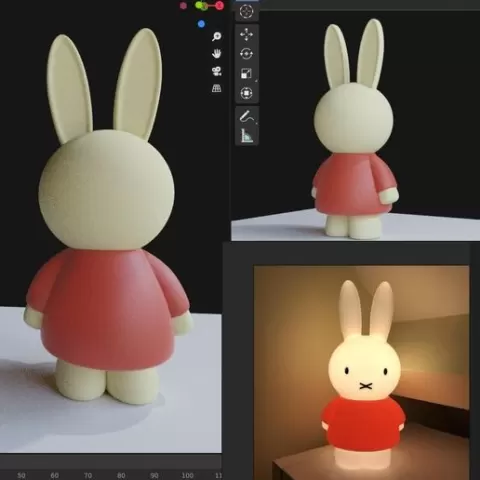Click frame 80 on the timeline

[121, 475]
